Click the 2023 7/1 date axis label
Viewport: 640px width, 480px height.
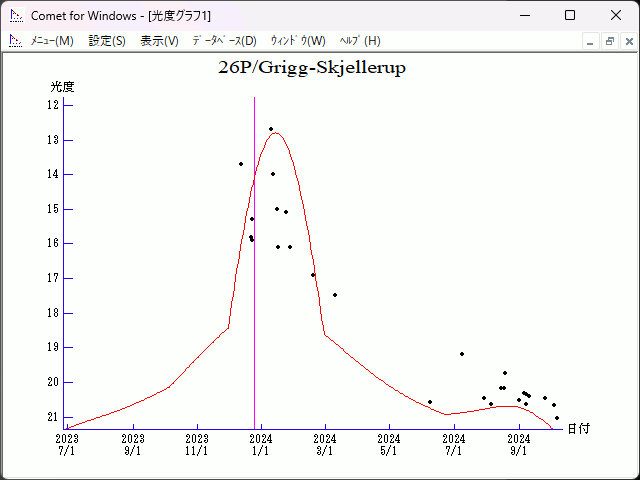(67, 445)
